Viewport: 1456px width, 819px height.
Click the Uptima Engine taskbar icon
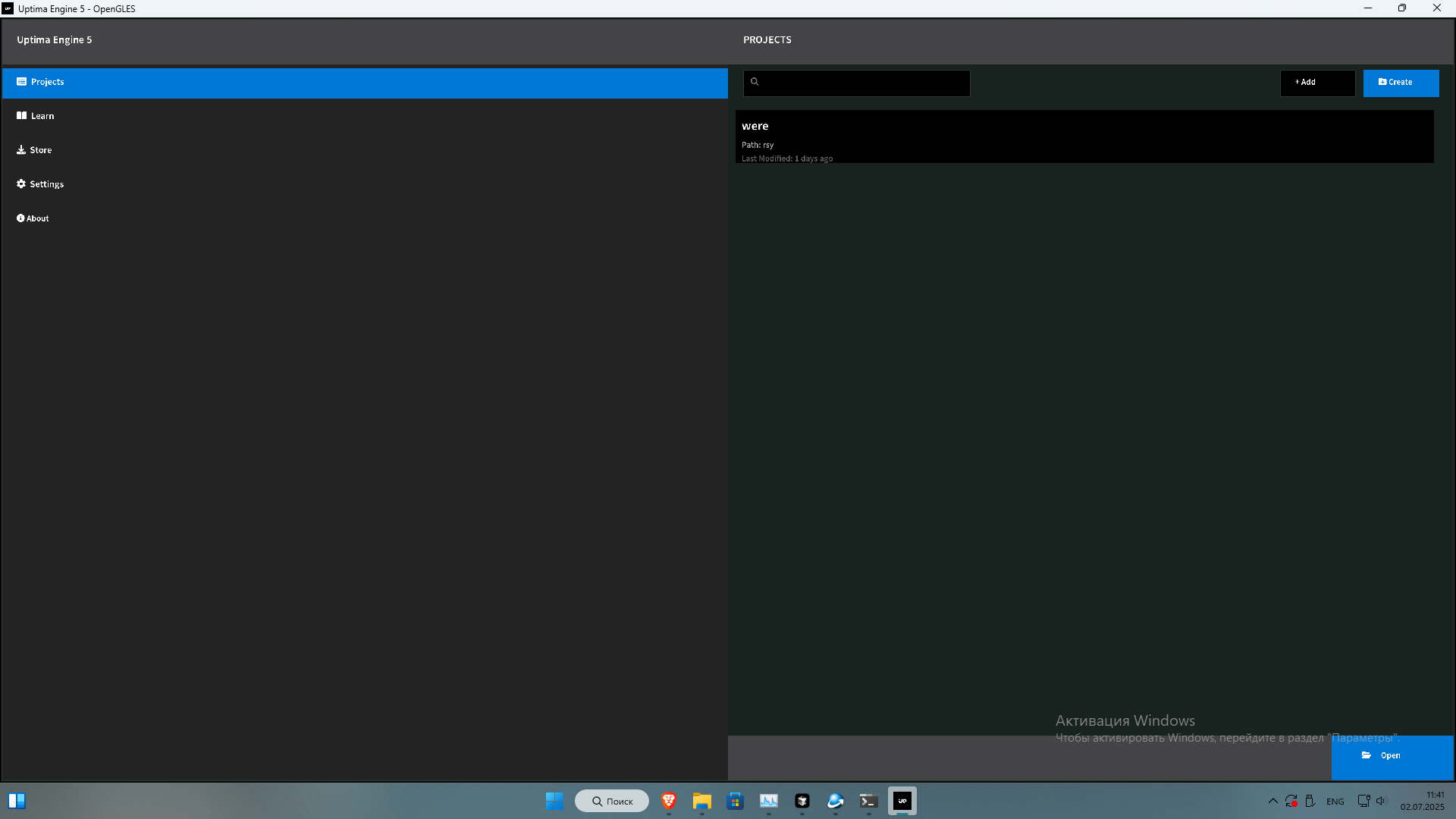902,801
